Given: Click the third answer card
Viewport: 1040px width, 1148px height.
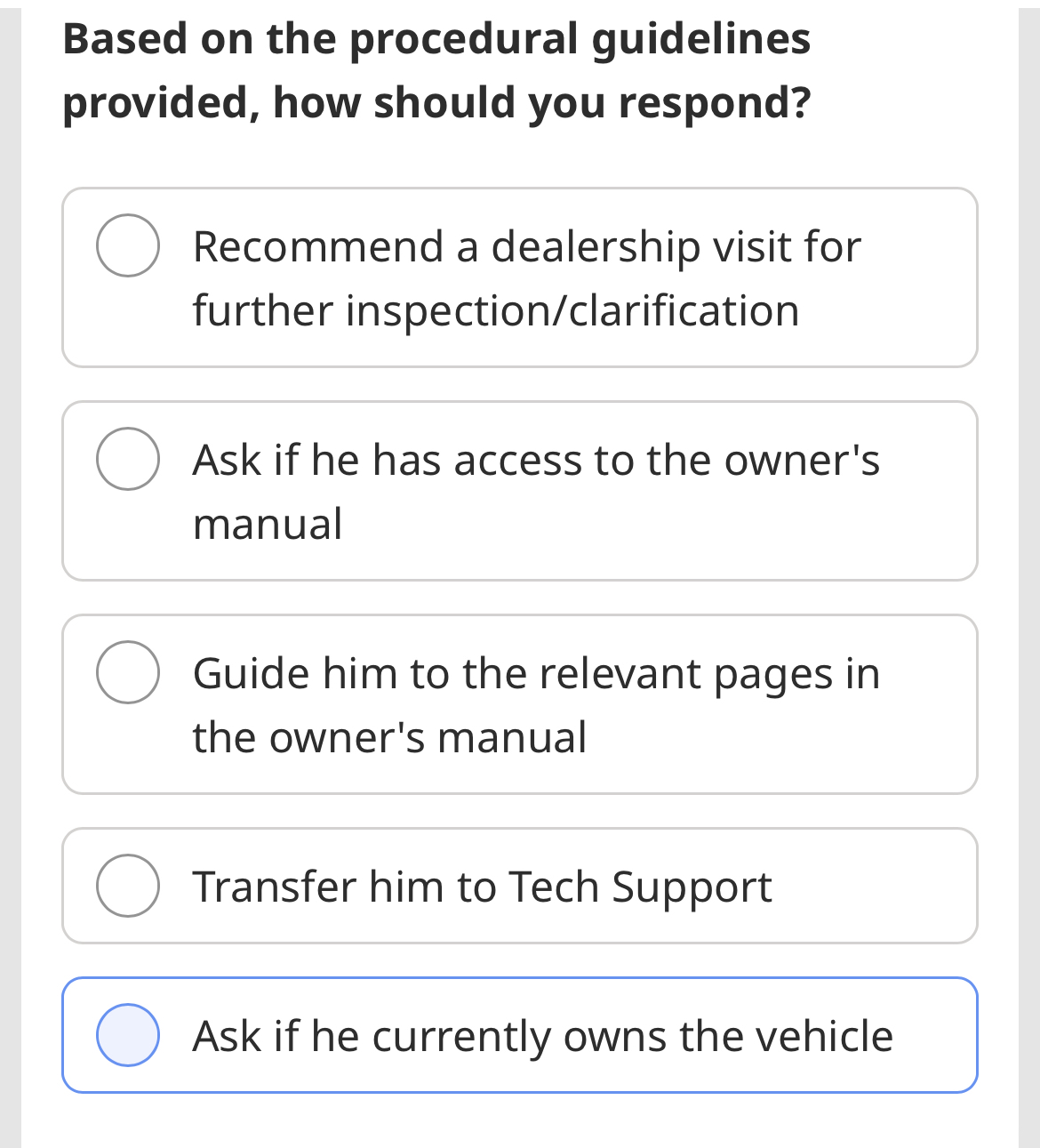Looking at the screenshot, I should (x=520, y=702).
